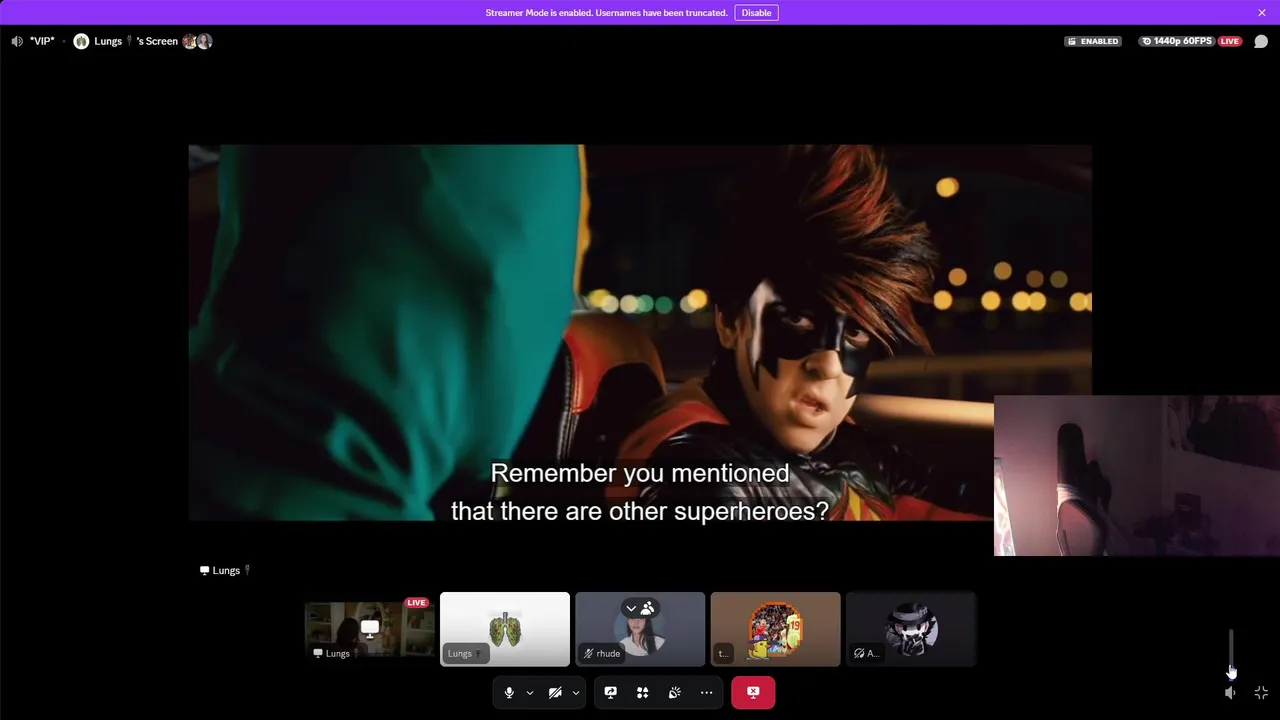The width and height of the screenshot is (1280, 720).
Task: Click the VIP voice channel speaker icon
Action: tap(17, 41)
